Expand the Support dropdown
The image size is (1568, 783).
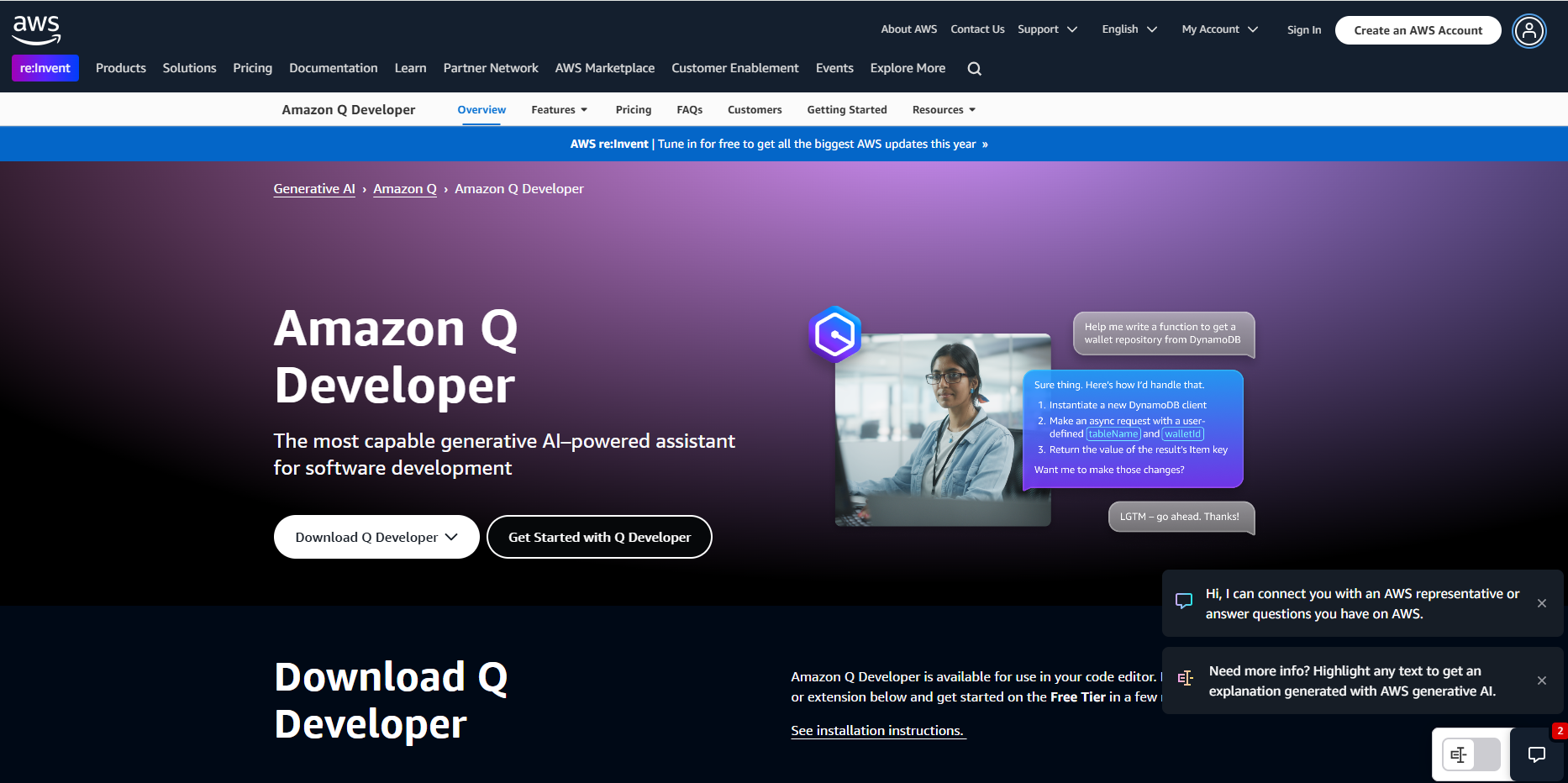click(1047, 29)
